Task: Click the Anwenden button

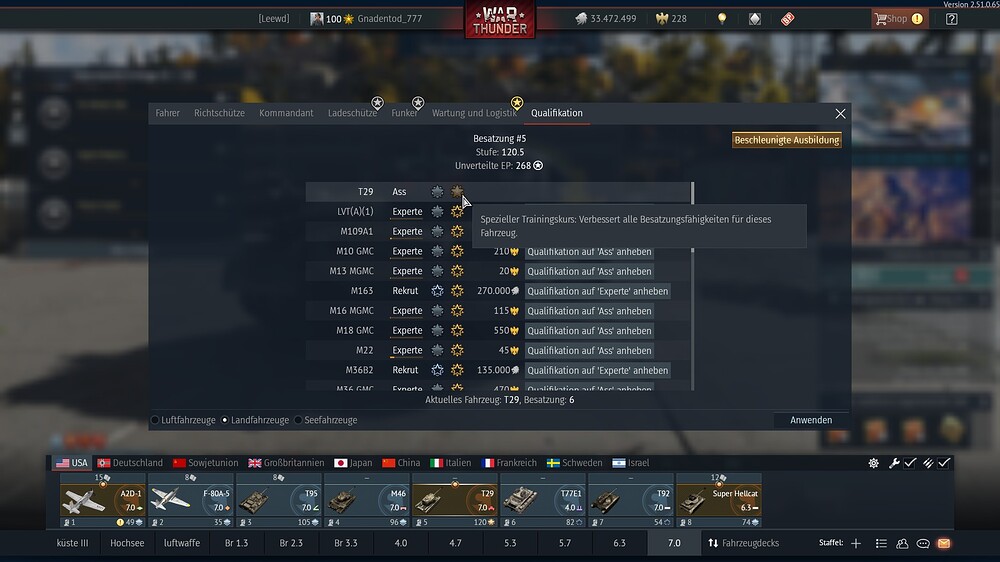Action: 811,420
